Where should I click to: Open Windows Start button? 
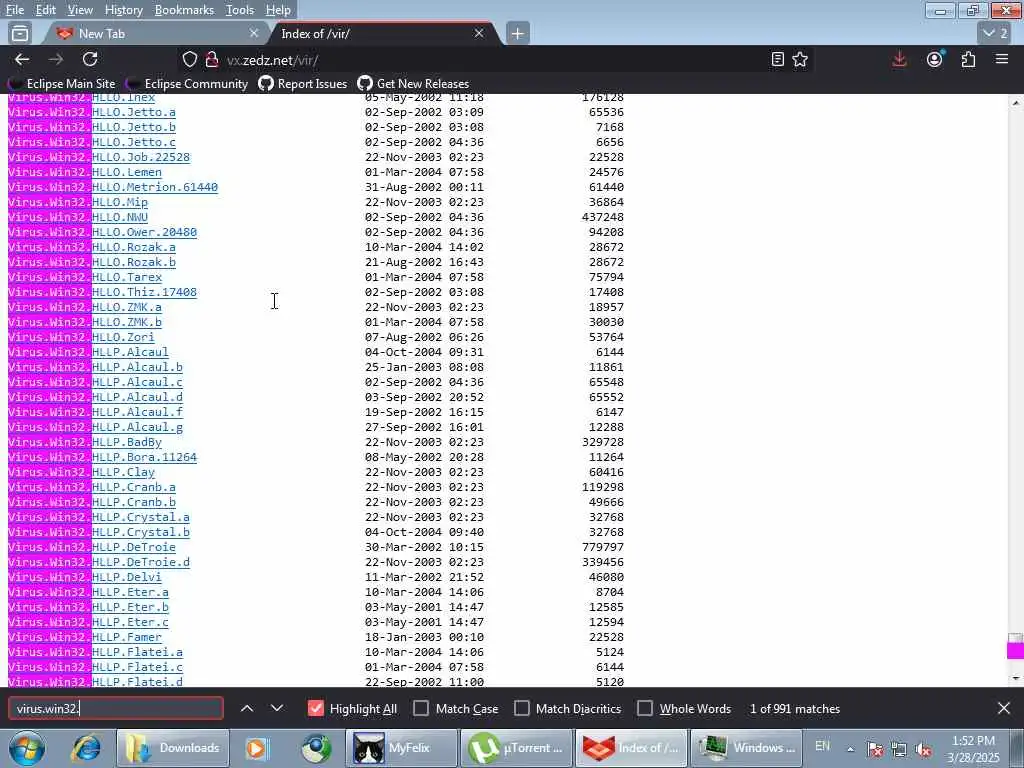coord(26,748)
